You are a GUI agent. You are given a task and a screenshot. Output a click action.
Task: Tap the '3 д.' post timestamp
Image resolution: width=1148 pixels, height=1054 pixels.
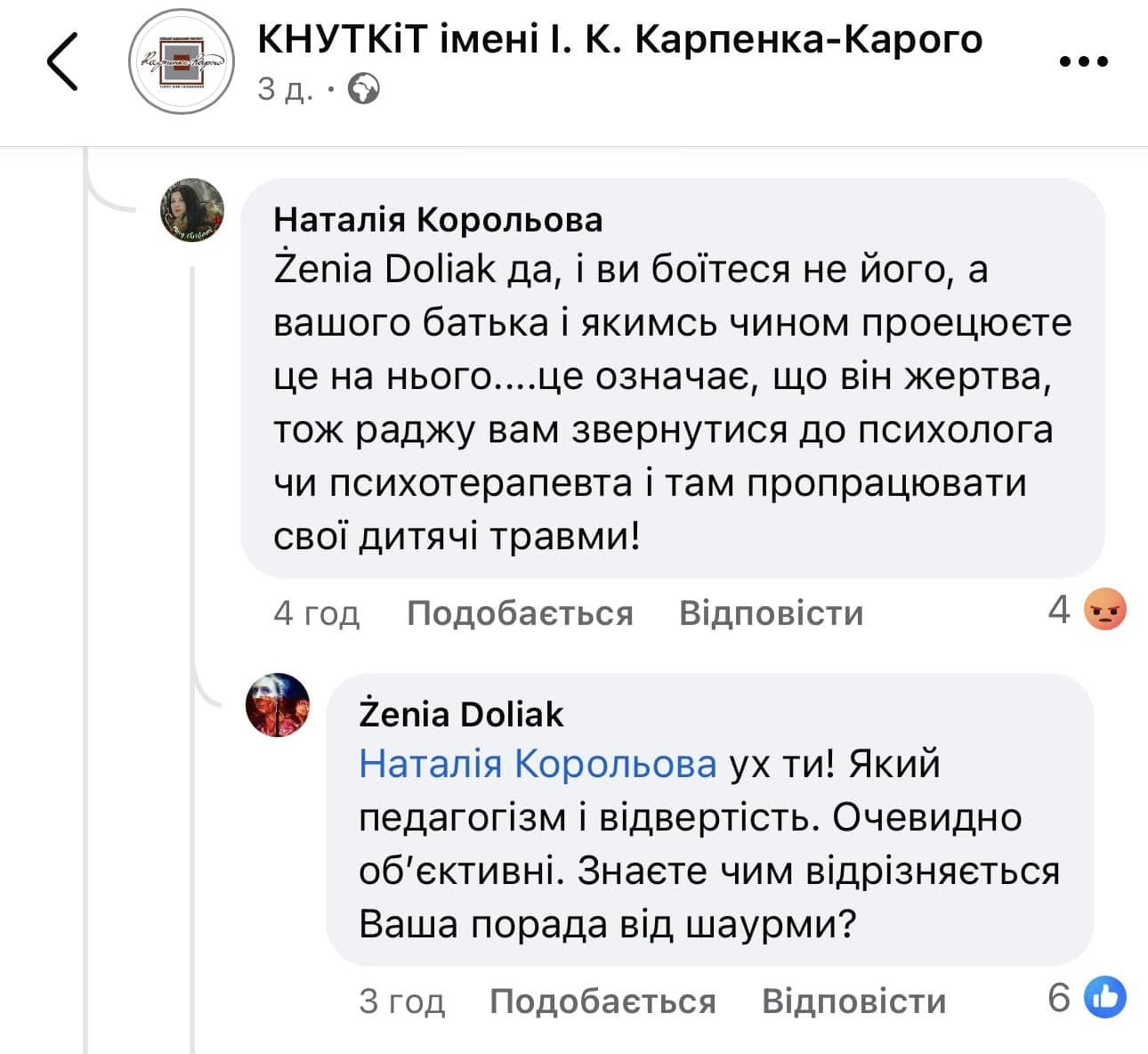pyautogui.click(x=285, y=89)
